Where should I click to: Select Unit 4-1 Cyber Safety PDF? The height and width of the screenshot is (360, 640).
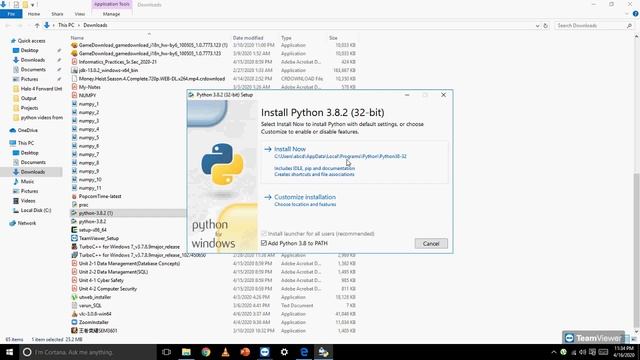pyautogui.click(x=101, y=280)
